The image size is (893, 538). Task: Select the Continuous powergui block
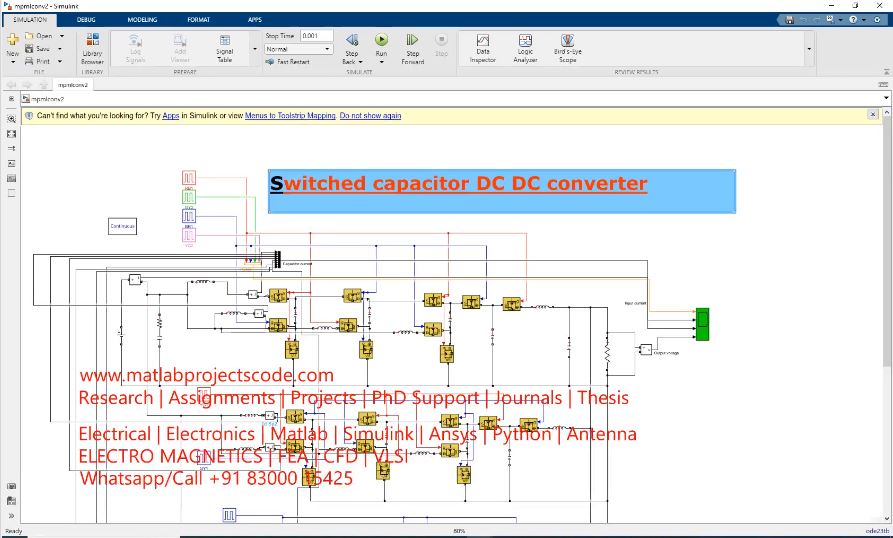coord(122,227)
